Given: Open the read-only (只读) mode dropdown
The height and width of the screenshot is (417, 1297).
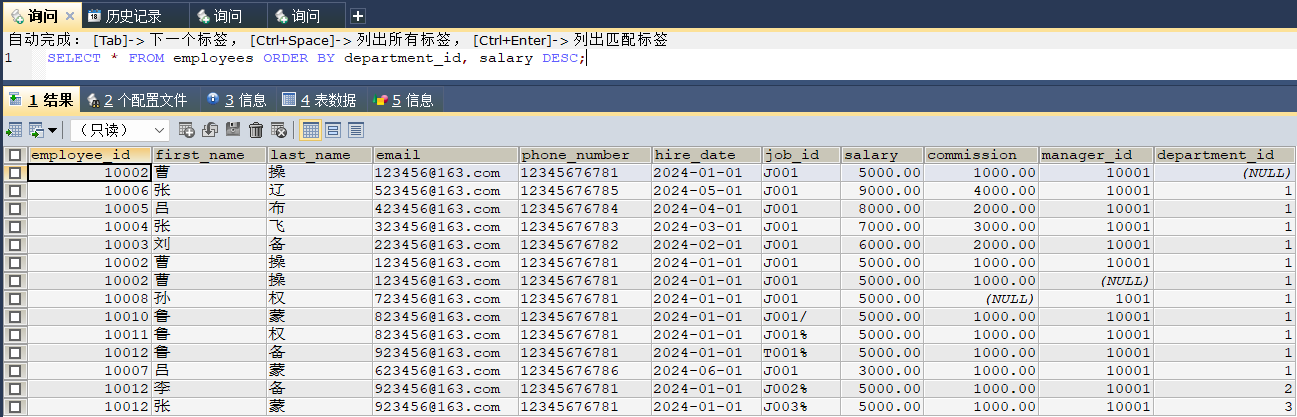Looking at the screenshot, I should point(120,130).
